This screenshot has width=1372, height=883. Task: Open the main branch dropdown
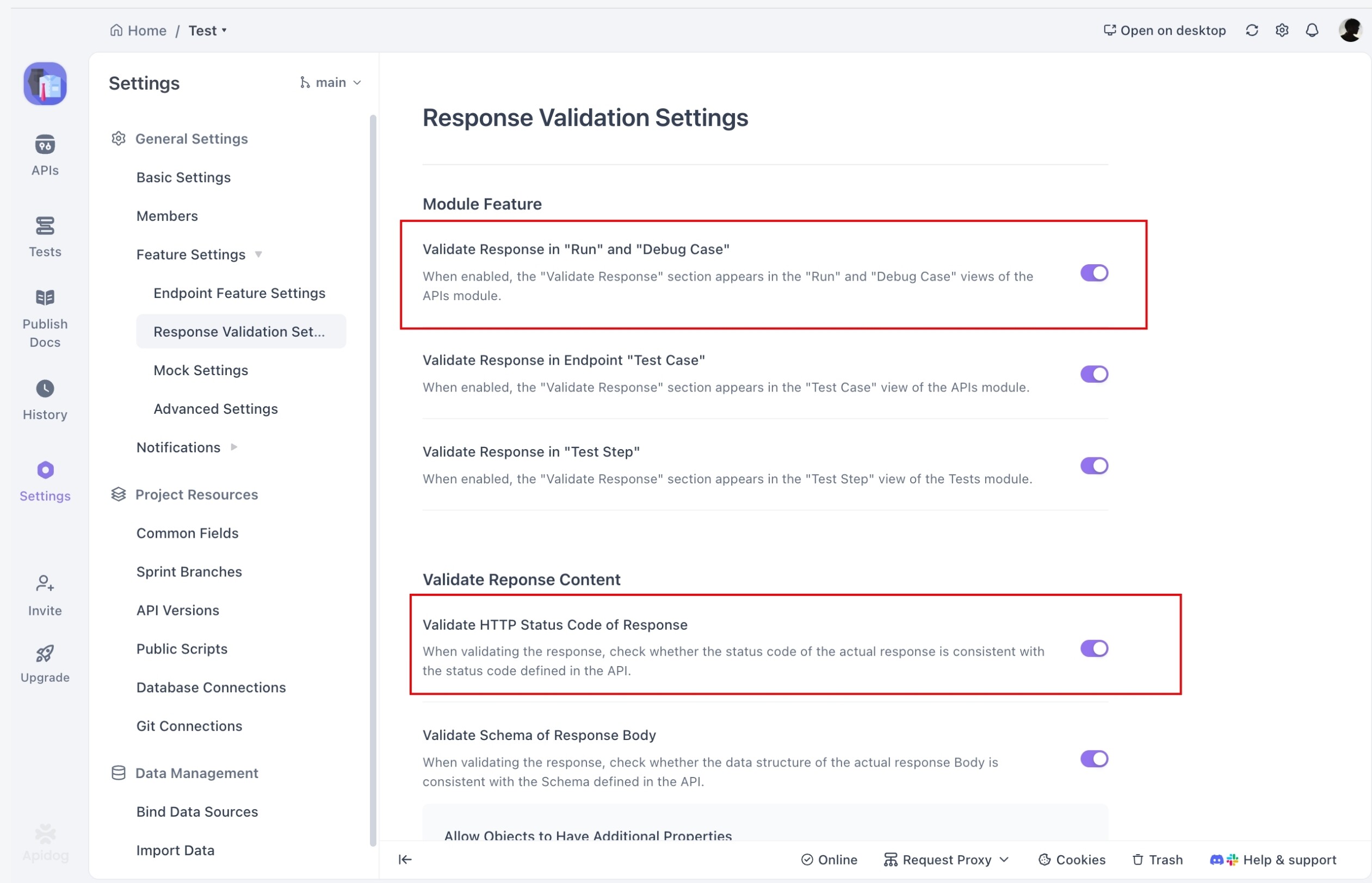pyautogui.click(x=331, y=83)
